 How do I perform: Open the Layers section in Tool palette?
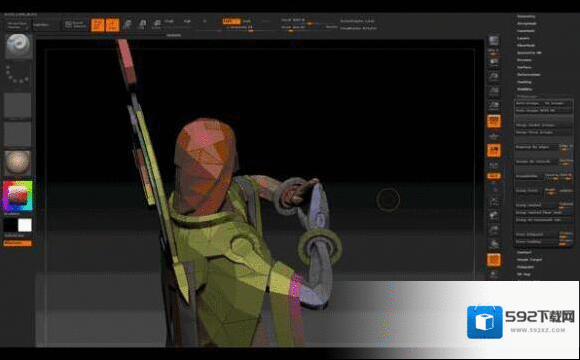[x=523, y=38]
